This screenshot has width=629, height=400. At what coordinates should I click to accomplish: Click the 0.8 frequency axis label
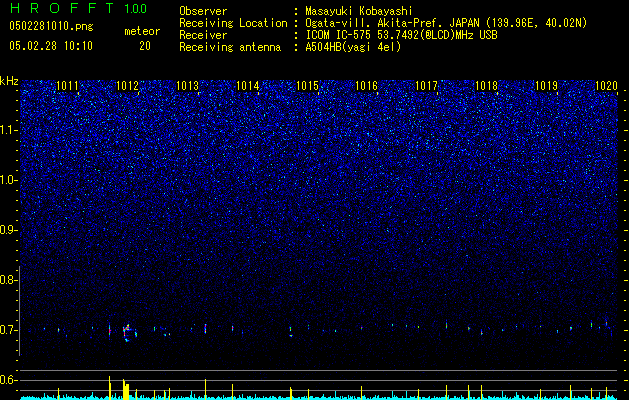[8, 280]
